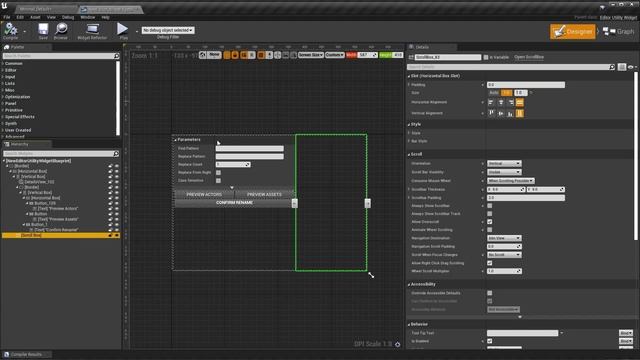The image size is (640, 360).
Task: Open the Scroll Bar Visibility dropdown
Action: [x=504, y=172]
